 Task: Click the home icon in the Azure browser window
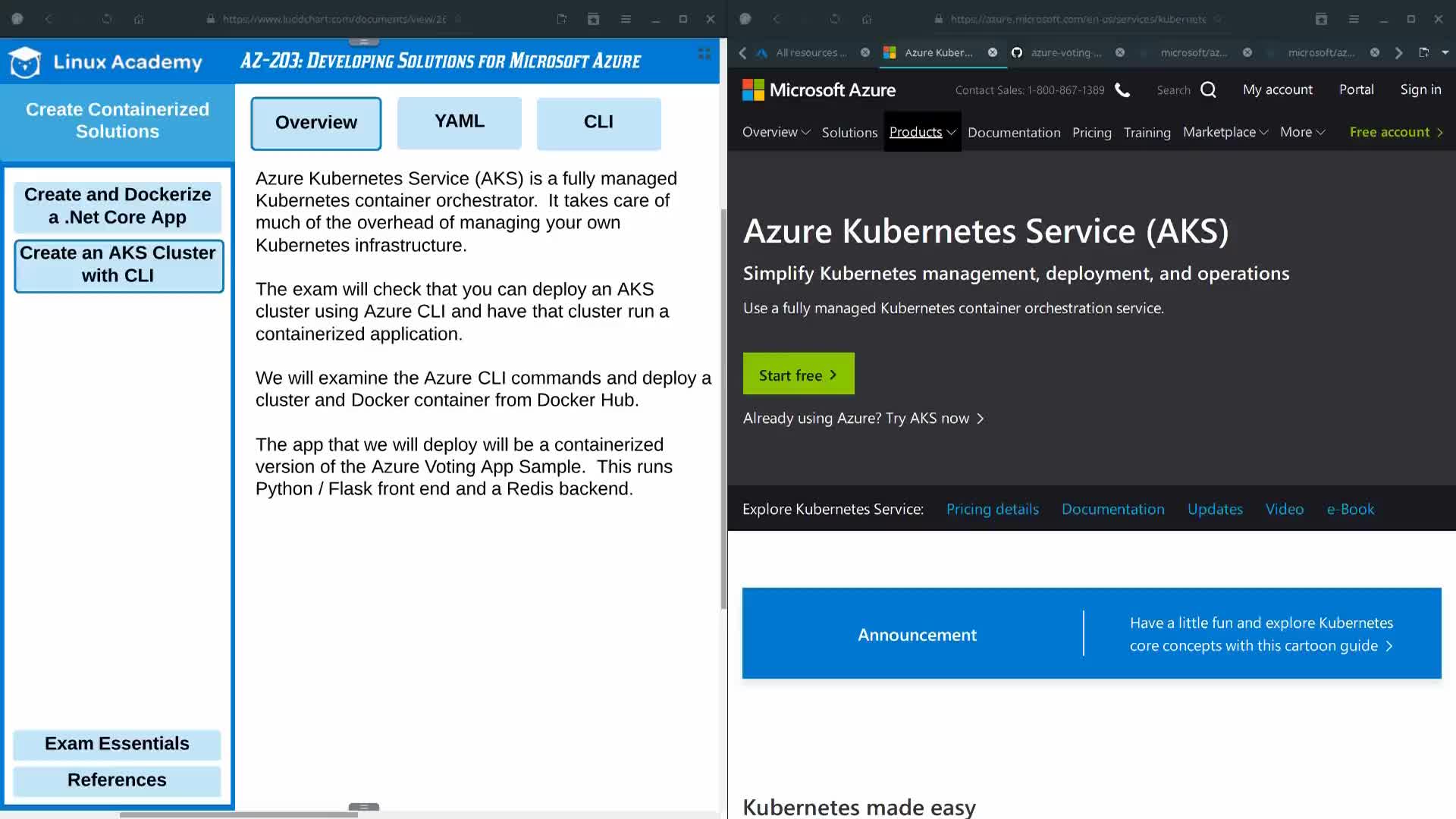pos(867,19)
